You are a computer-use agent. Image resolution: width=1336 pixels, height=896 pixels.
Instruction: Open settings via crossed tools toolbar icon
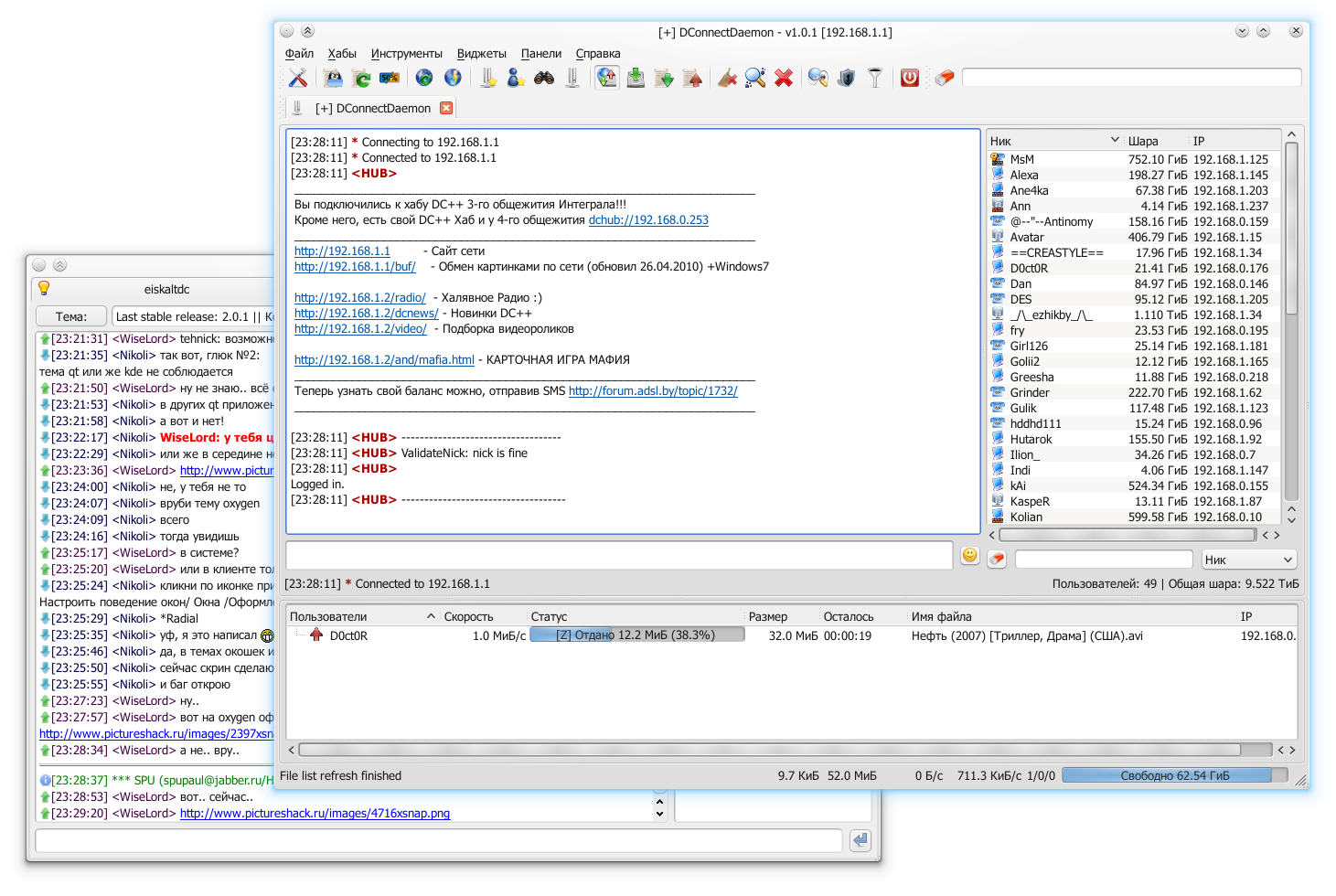click(x=297, y=79)
